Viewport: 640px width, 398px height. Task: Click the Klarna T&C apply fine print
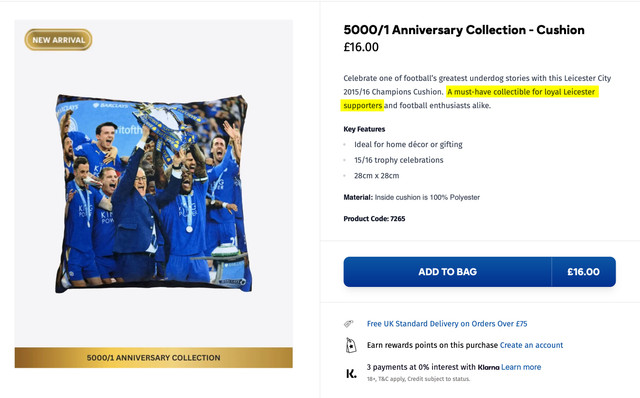pyautogui.click(x=418, y=379)
